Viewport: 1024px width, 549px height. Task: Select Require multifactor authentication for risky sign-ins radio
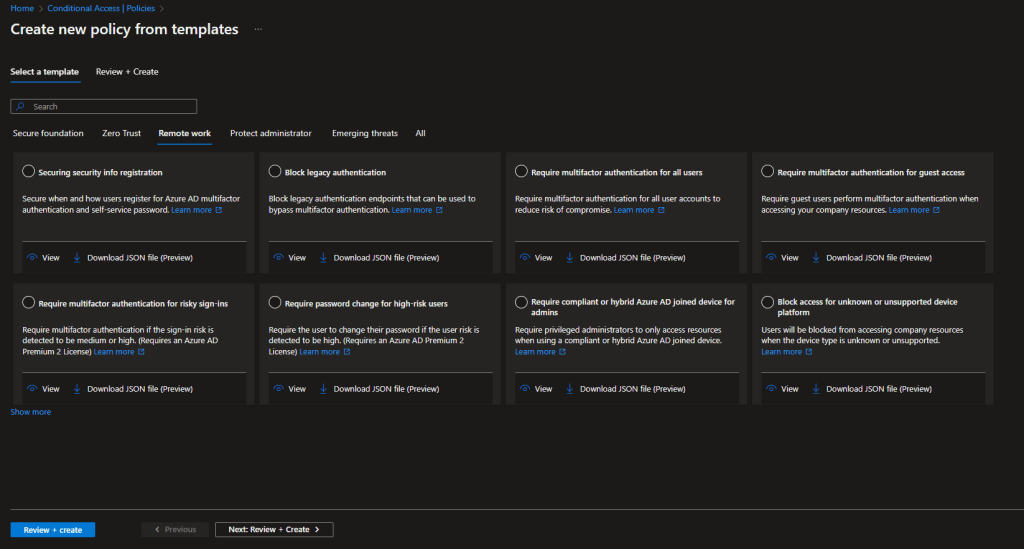[28, 303]
